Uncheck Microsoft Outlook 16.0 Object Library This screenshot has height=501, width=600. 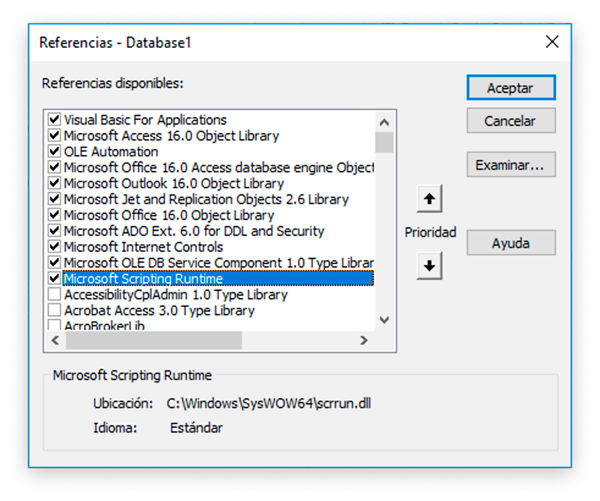(55, 184)
